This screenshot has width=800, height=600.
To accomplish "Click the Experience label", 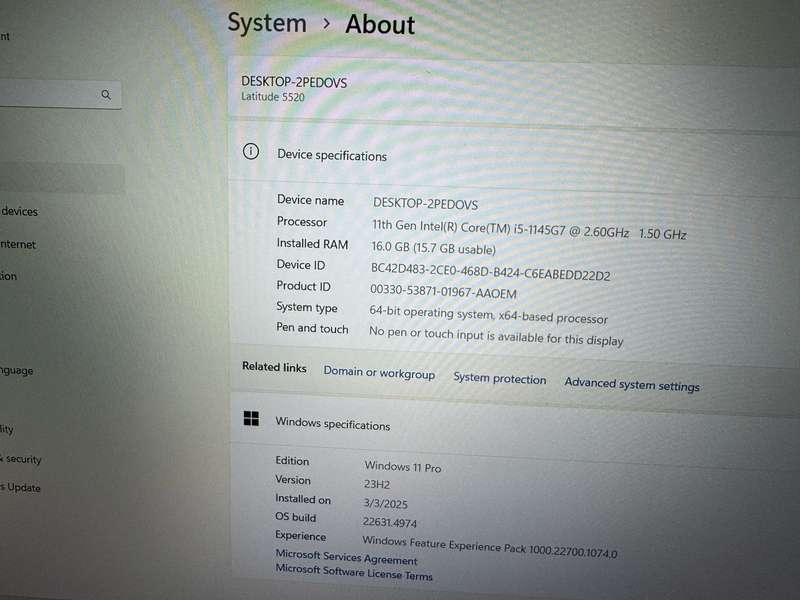I will click(301, 536).
